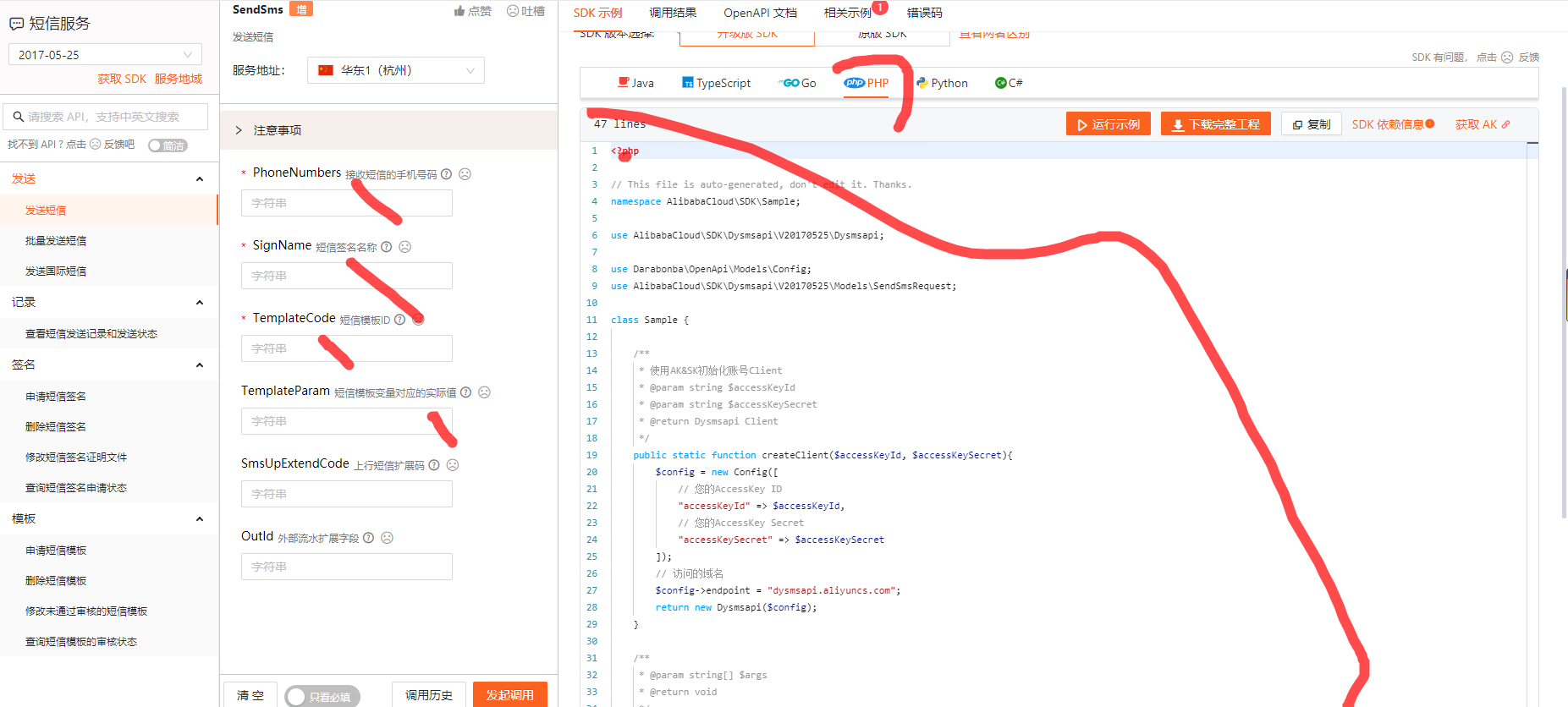Click the 服务地域 link
1568x707 pixels.
179,79
